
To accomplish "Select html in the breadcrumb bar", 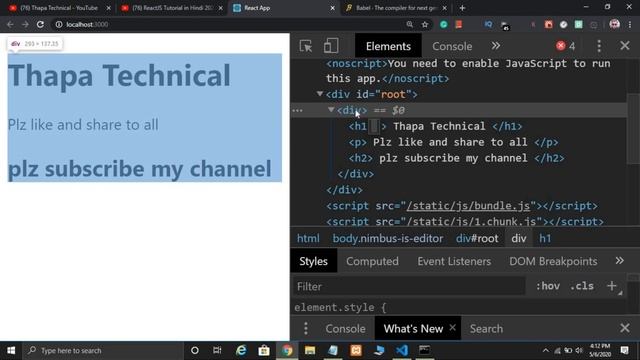I will tap(308, 238).
